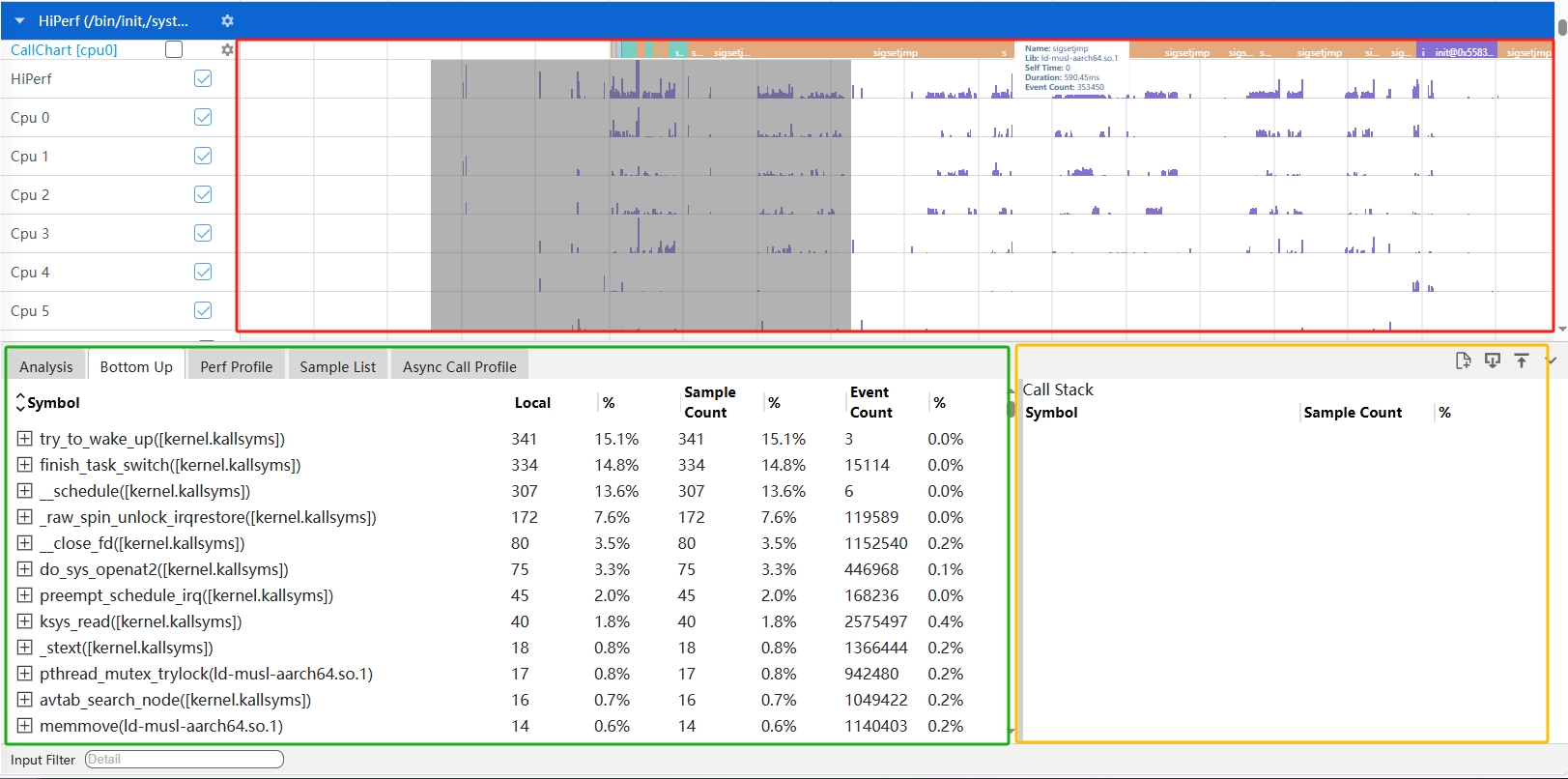Viewport: 1568px width, 779px height.
Task: Toggle the Cpu 3 checkbox
Action: pyautogui.click(x=203, y=233)
